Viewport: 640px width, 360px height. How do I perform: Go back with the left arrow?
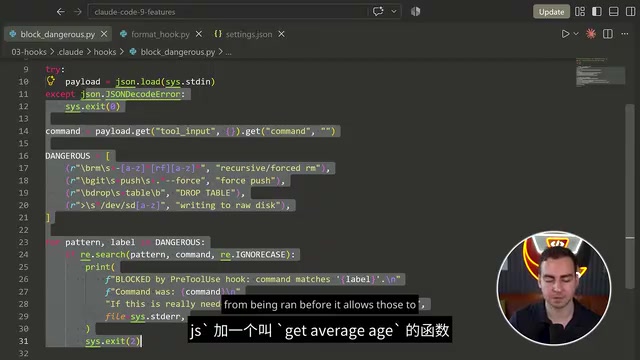point(60,12)
